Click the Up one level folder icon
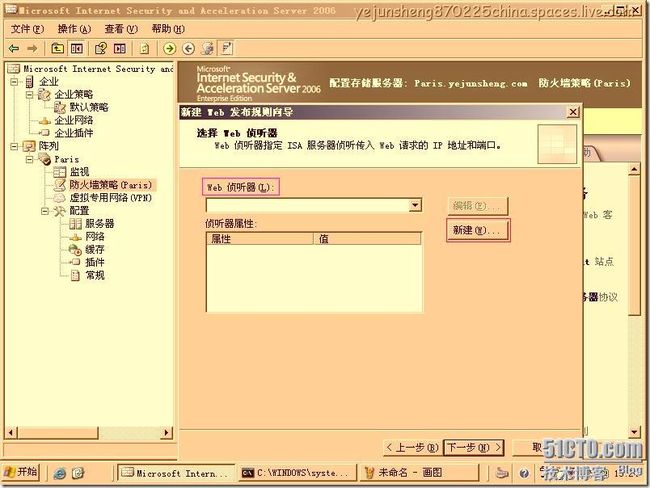 click(x=58, y=49)
